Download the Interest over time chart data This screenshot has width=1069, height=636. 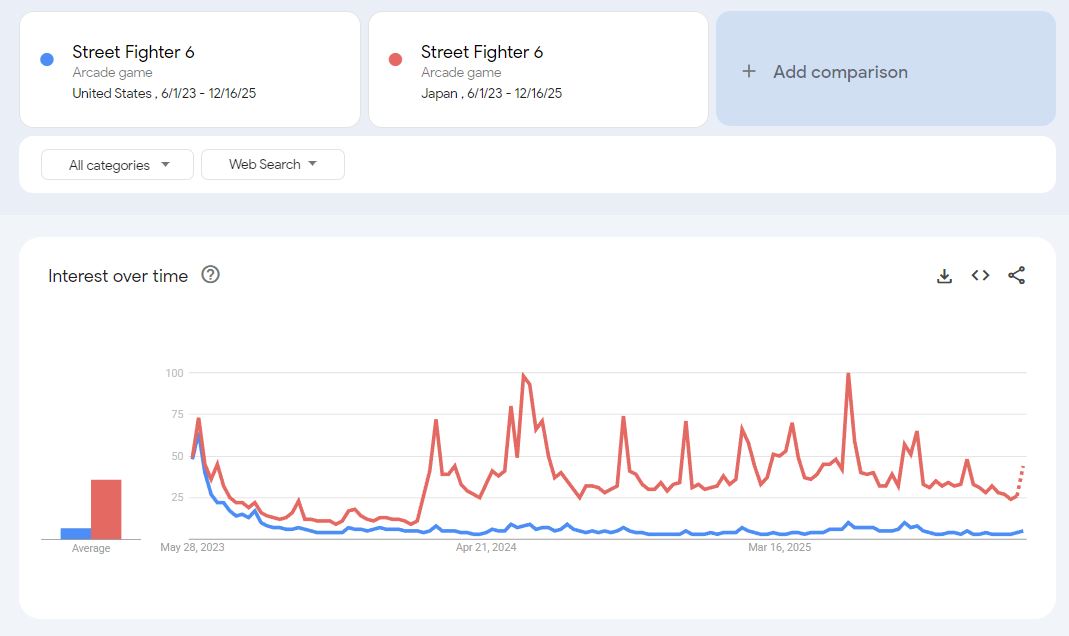coord(944,275)
